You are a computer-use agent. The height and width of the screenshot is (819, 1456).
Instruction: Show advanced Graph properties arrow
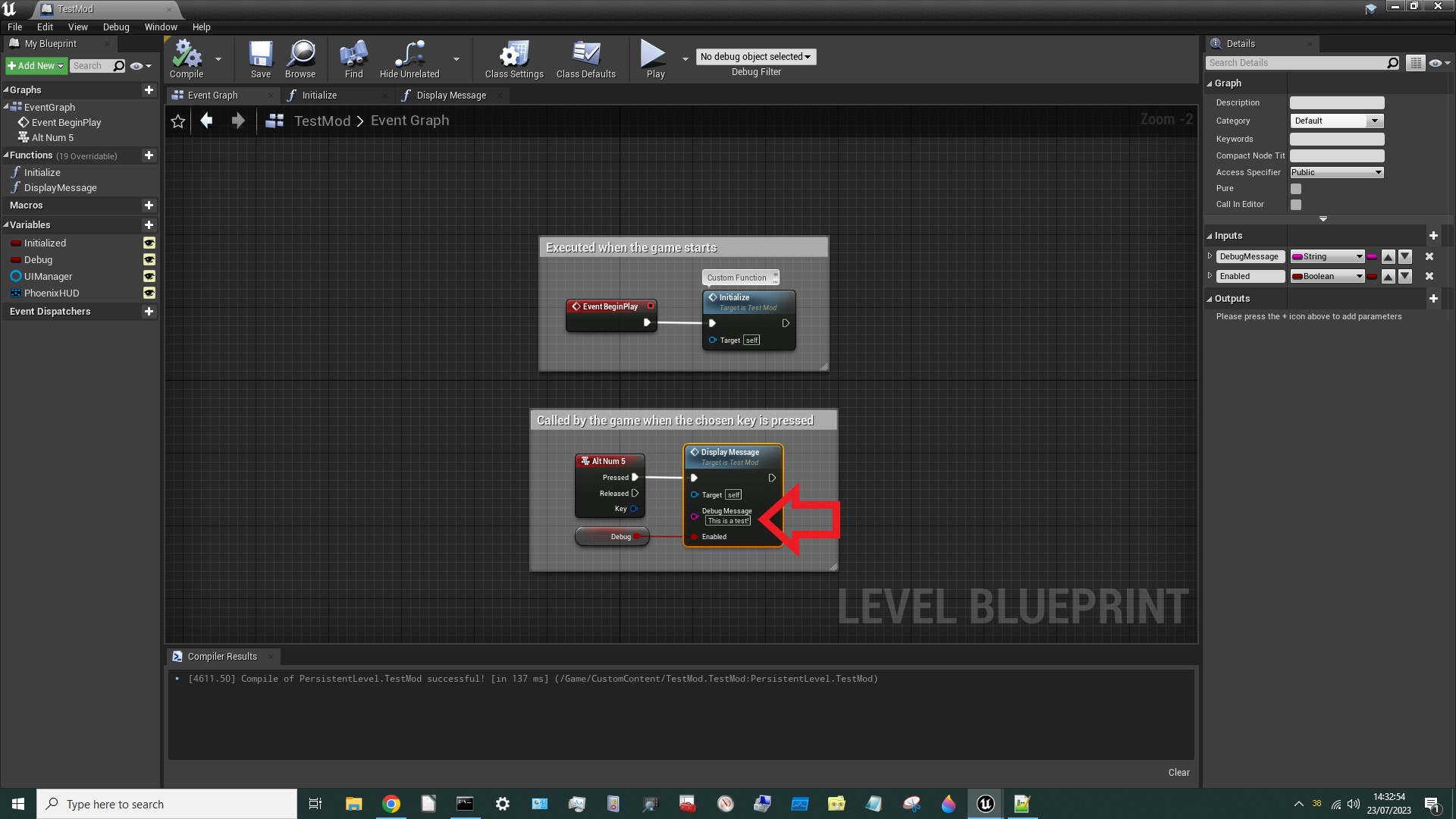click(x=1323, y=219)
